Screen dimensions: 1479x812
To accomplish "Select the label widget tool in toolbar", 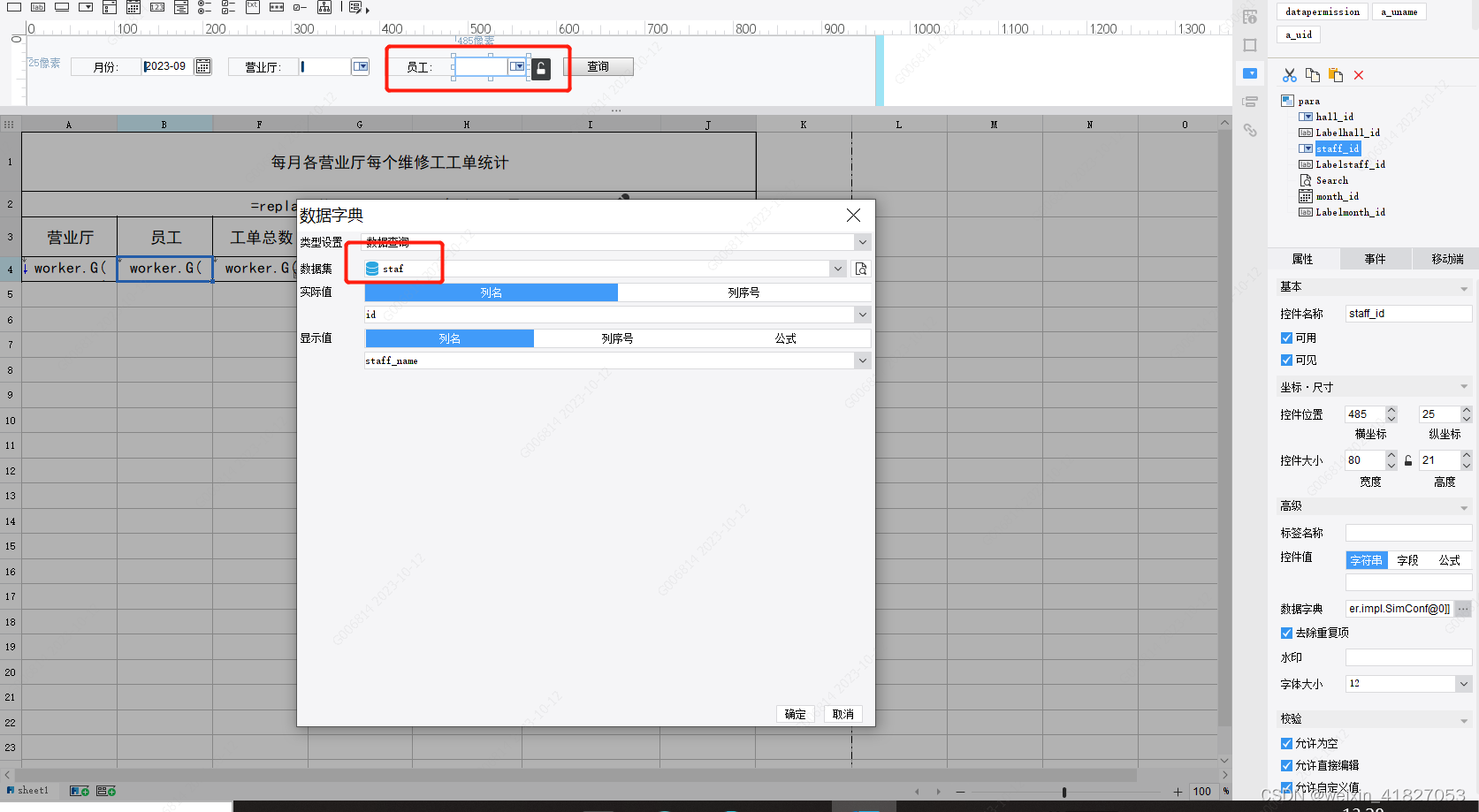I will [x=38, y=7].
